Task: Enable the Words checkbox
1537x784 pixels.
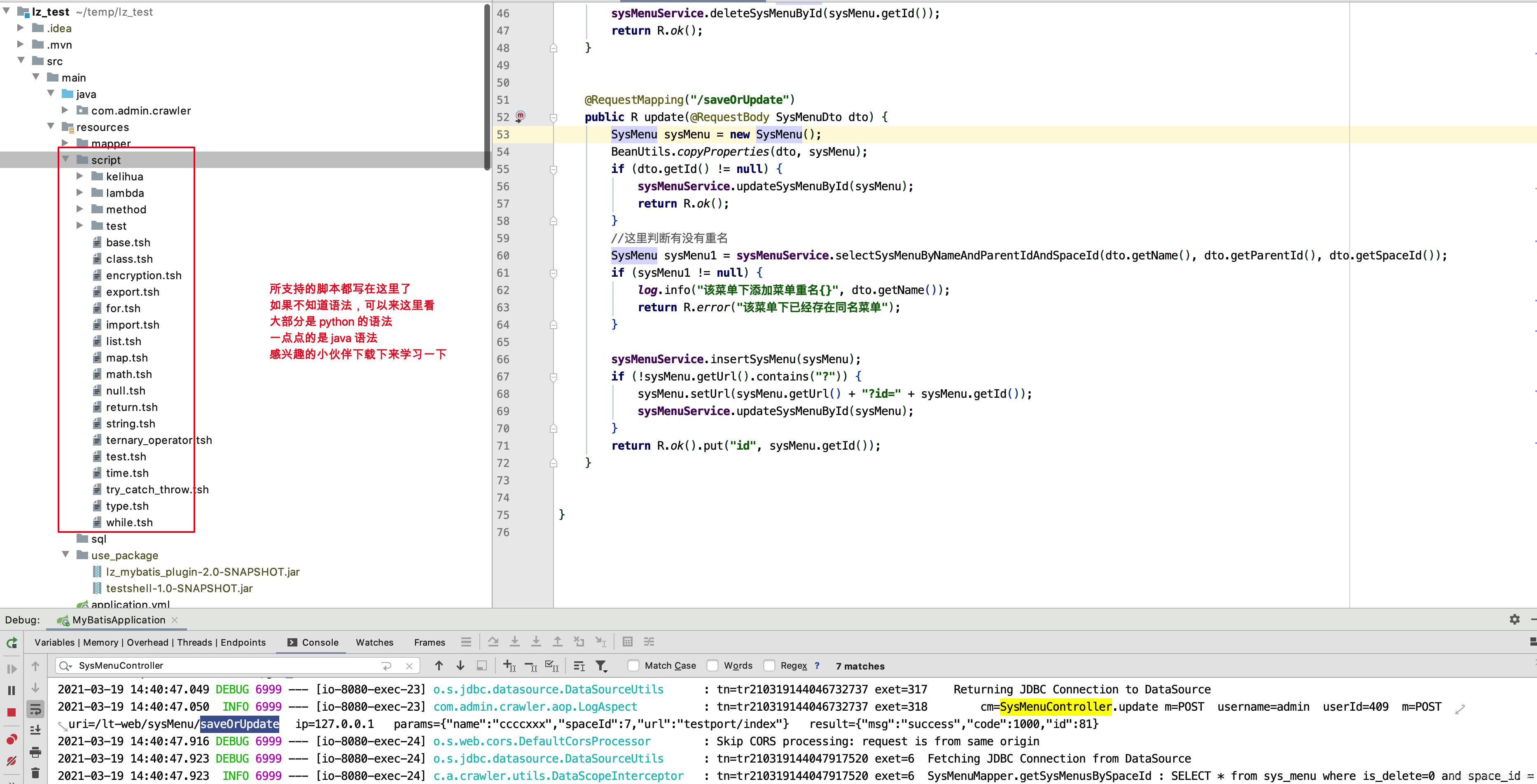Action: tap(712, 665)
